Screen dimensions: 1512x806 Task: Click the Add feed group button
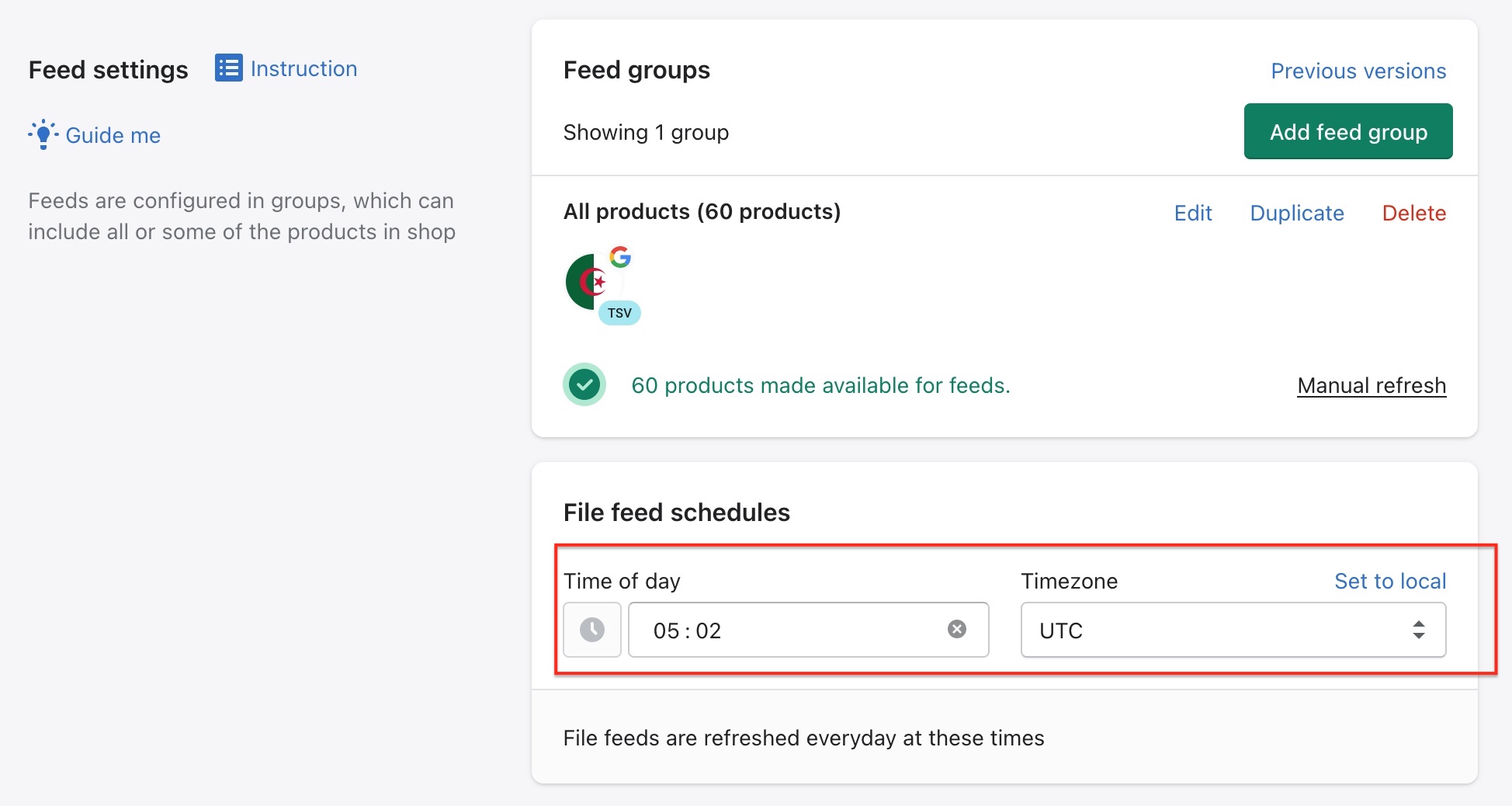(1348, 131)
